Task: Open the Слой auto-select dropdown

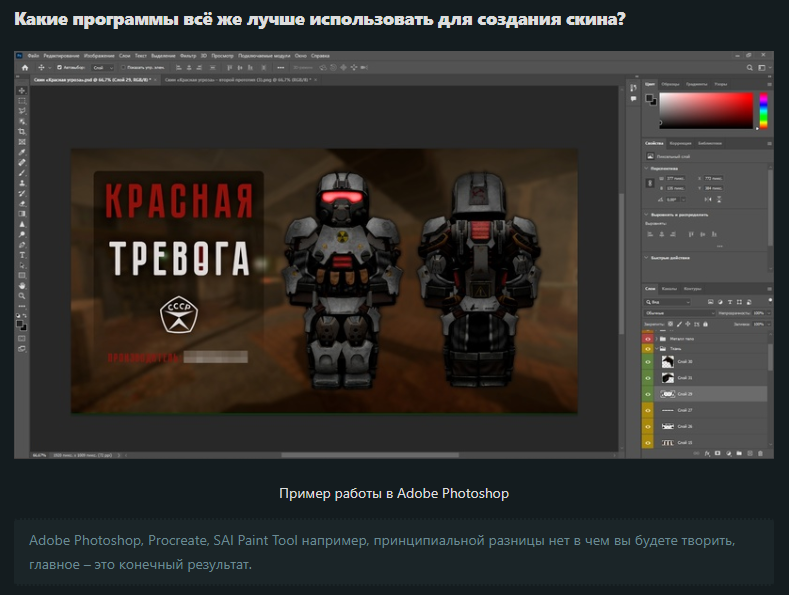Action: [x=103, y=67]
